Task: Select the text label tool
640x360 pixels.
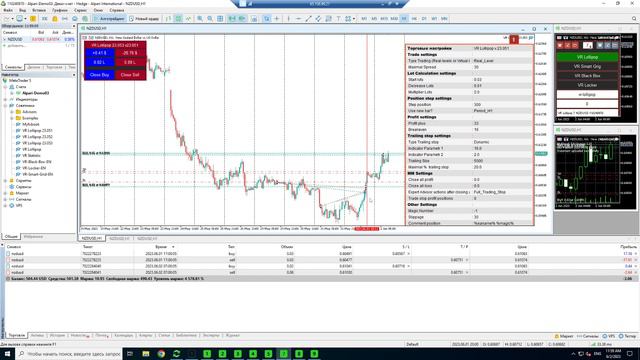Action: tap(338, 18)
